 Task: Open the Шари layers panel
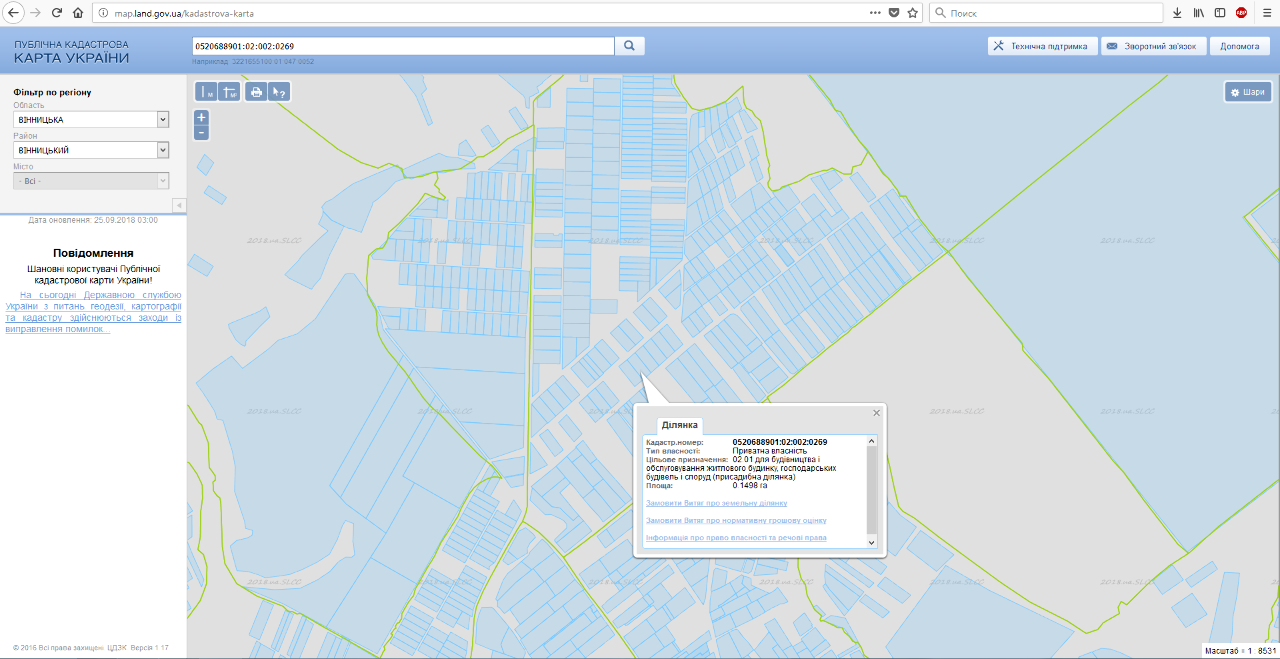[x=1248, y=92]
